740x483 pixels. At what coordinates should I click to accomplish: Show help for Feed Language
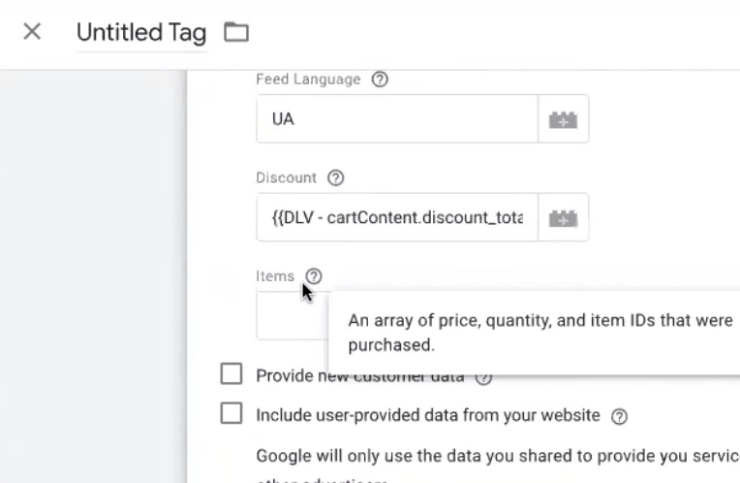379,80
